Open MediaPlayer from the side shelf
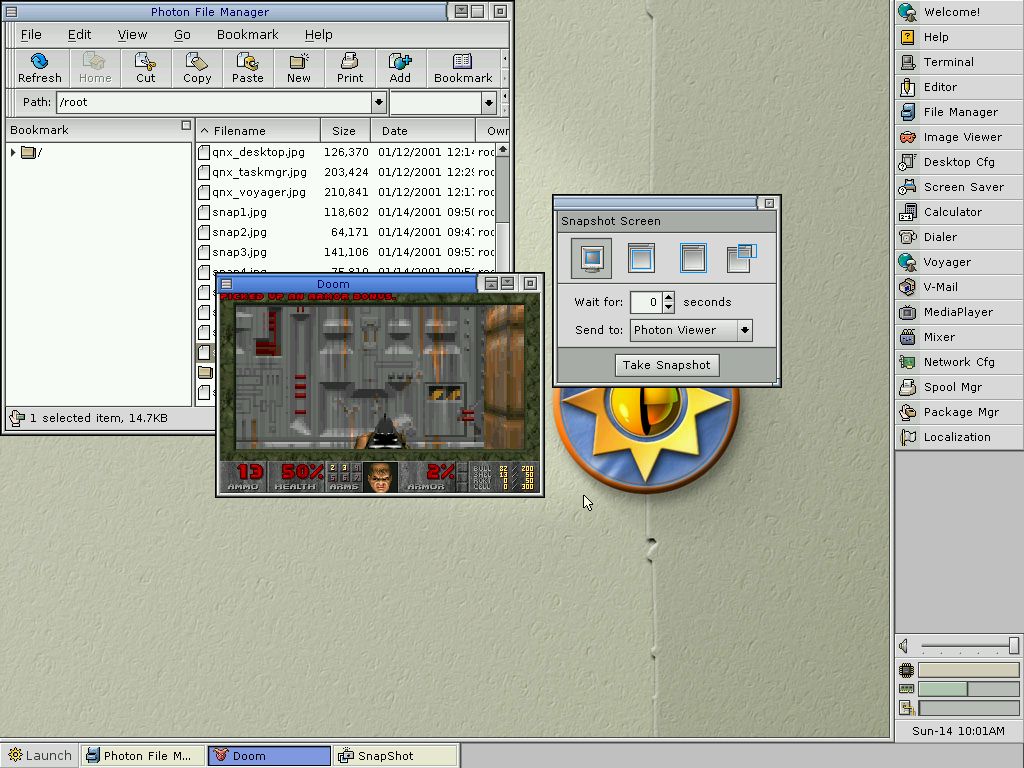Viewport: 1024px width, 768px height. pos(957,312)
